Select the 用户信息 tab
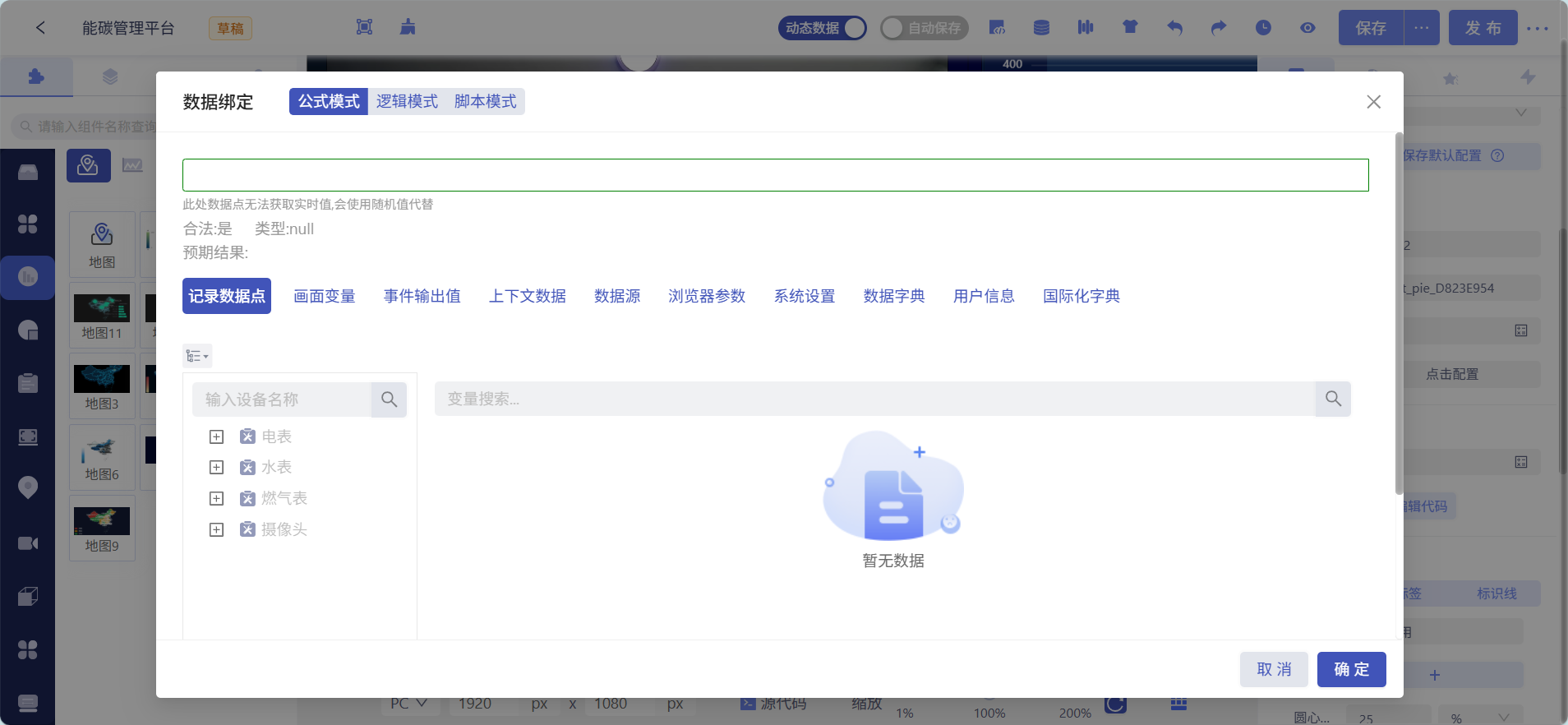The height and width of the screenshot is (725, 1568). [984, 296]
